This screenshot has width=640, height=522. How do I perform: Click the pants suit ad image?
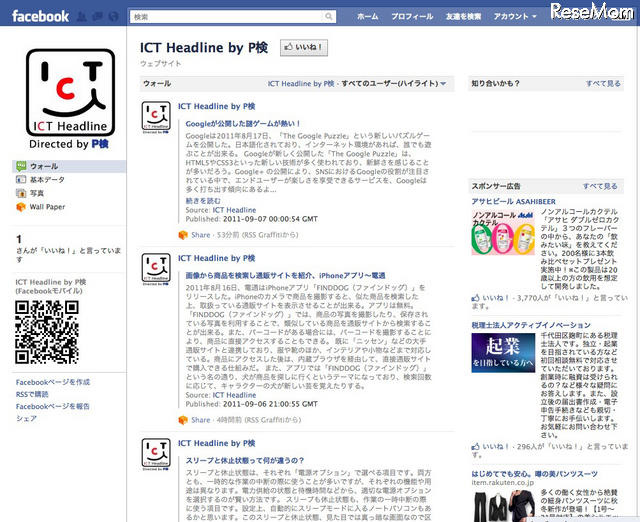(x=503, y=505)
